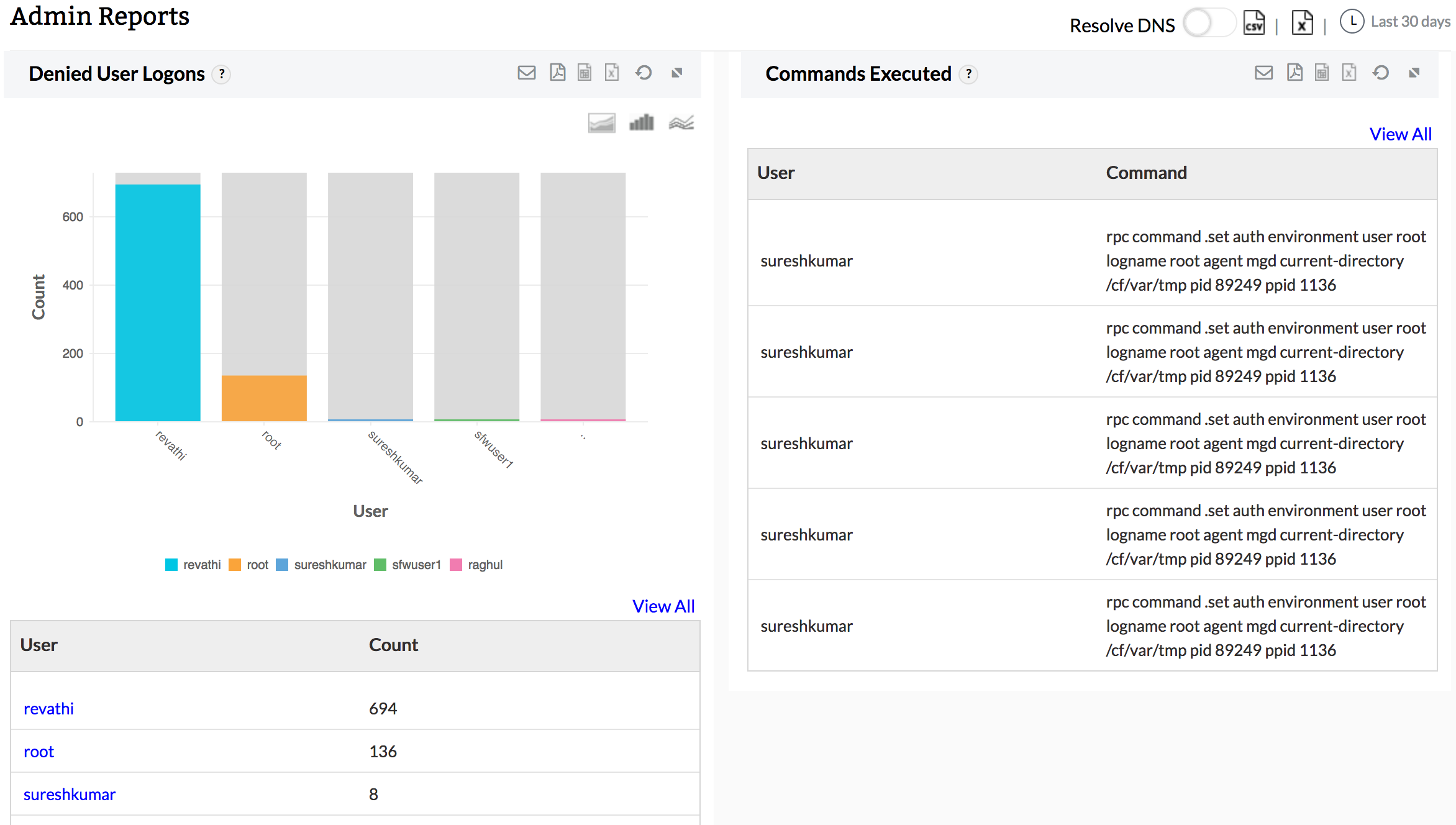Export Denied User Logons as PDF
The image size is (1456, 825).
pyautogui.click(x=557, y=73)
